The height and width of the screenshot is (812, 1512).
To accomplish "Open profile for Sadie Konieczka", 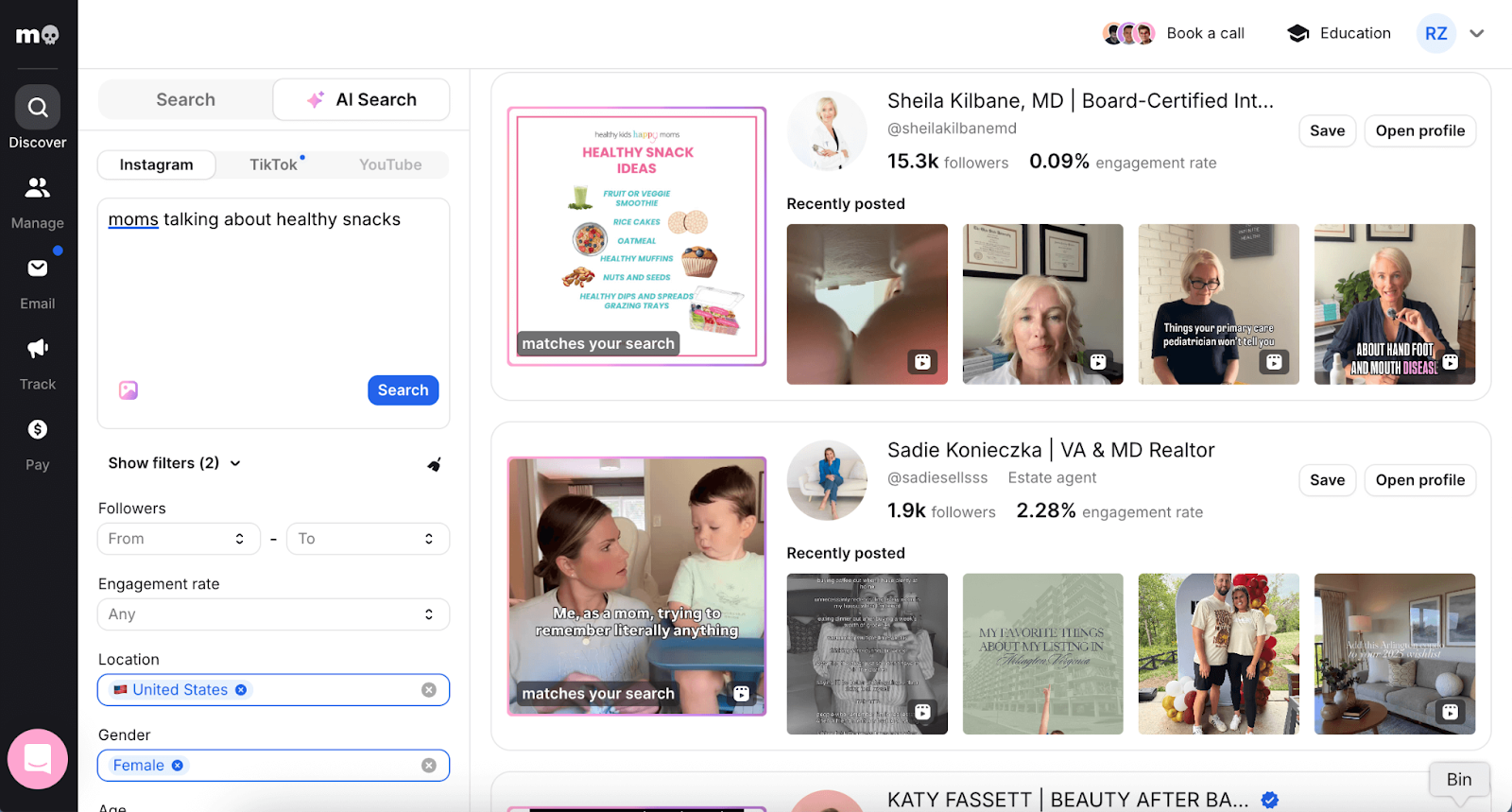I will pos(1420,480).
